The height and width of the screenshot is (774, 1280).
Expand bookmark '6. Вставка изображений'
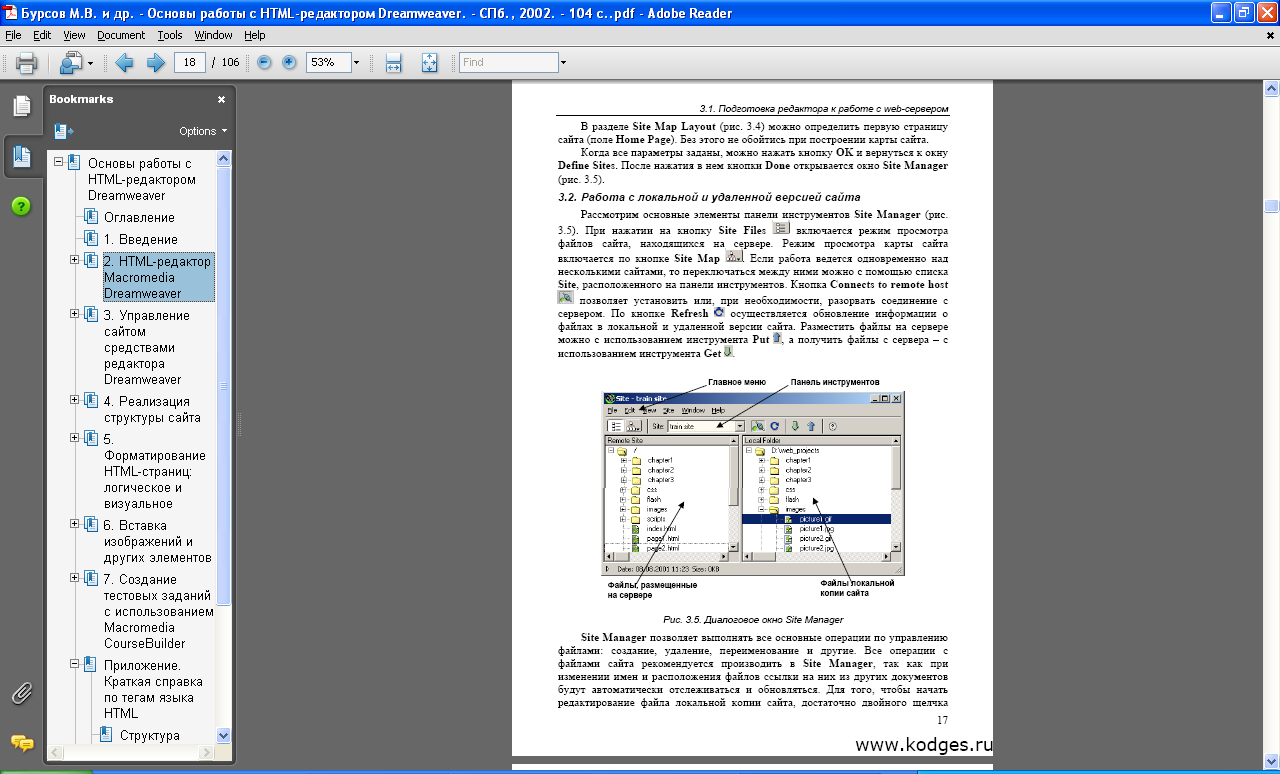(75, 524)
